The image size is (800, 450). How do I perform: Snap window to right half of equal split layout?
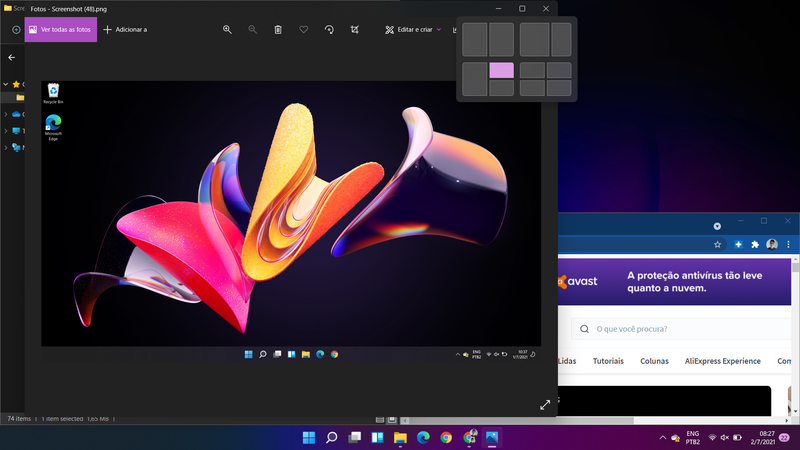502,39
